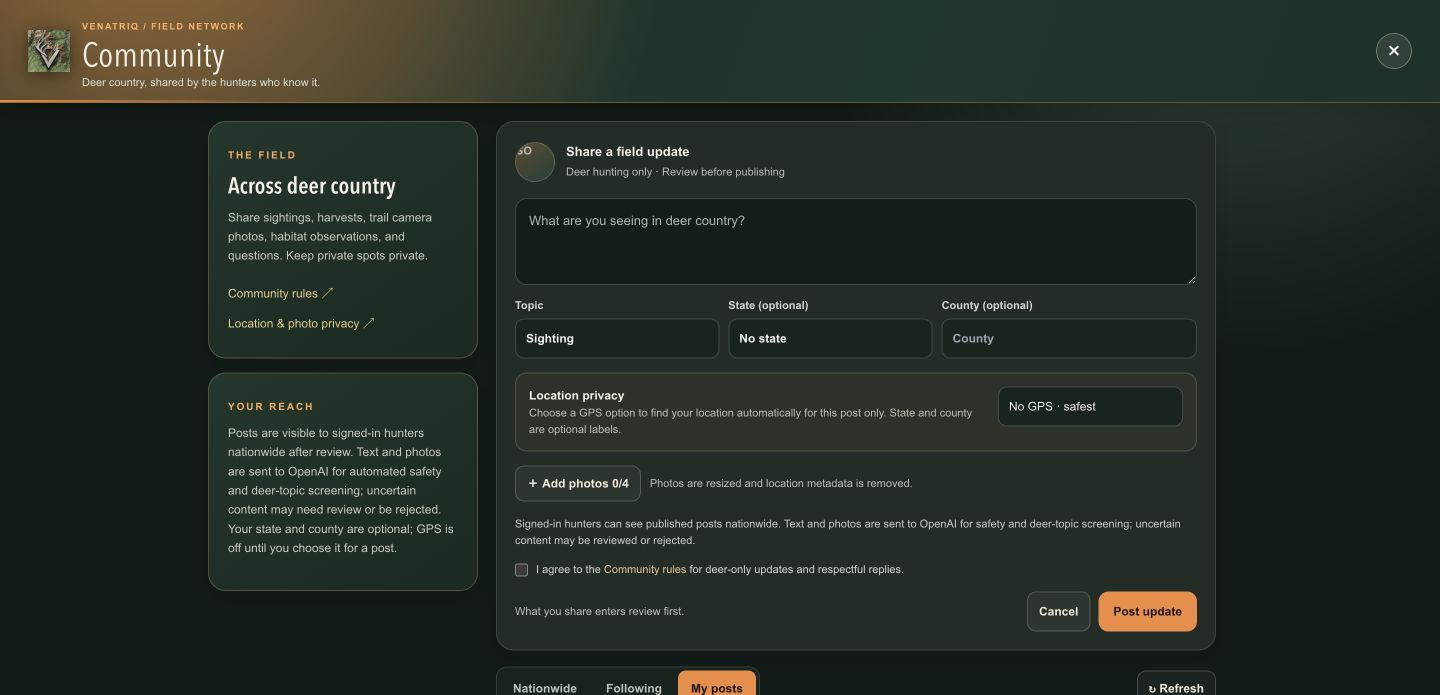Click 'Photos are resized and location metadata is removed.'
The image size is (1440, 695).
(x=781, y=483)
